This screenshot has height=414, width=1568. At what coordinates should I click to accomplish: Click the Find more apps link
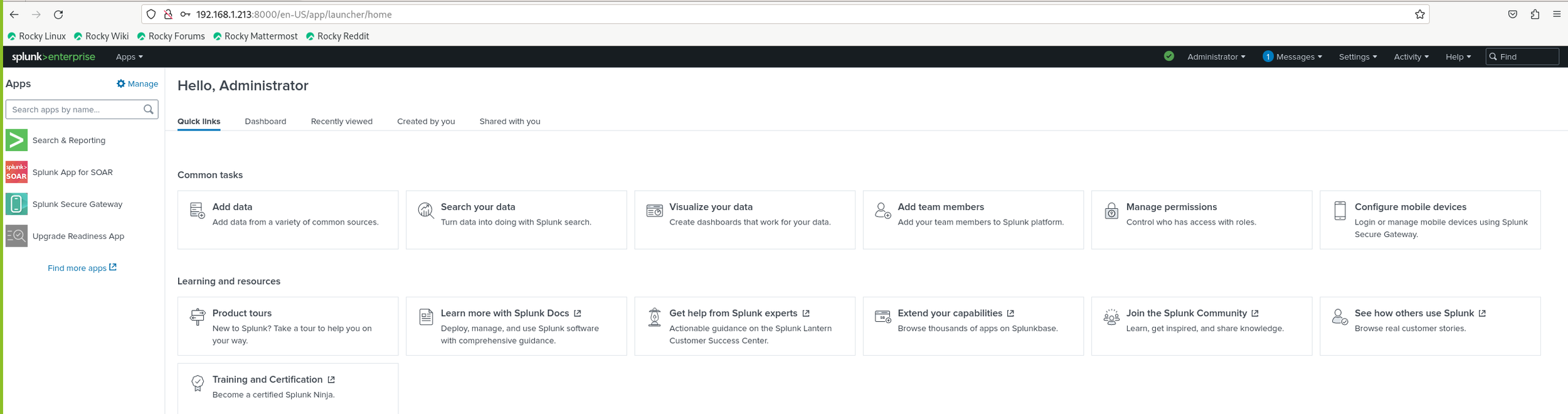pyautogui.click(x=82, y=268)
